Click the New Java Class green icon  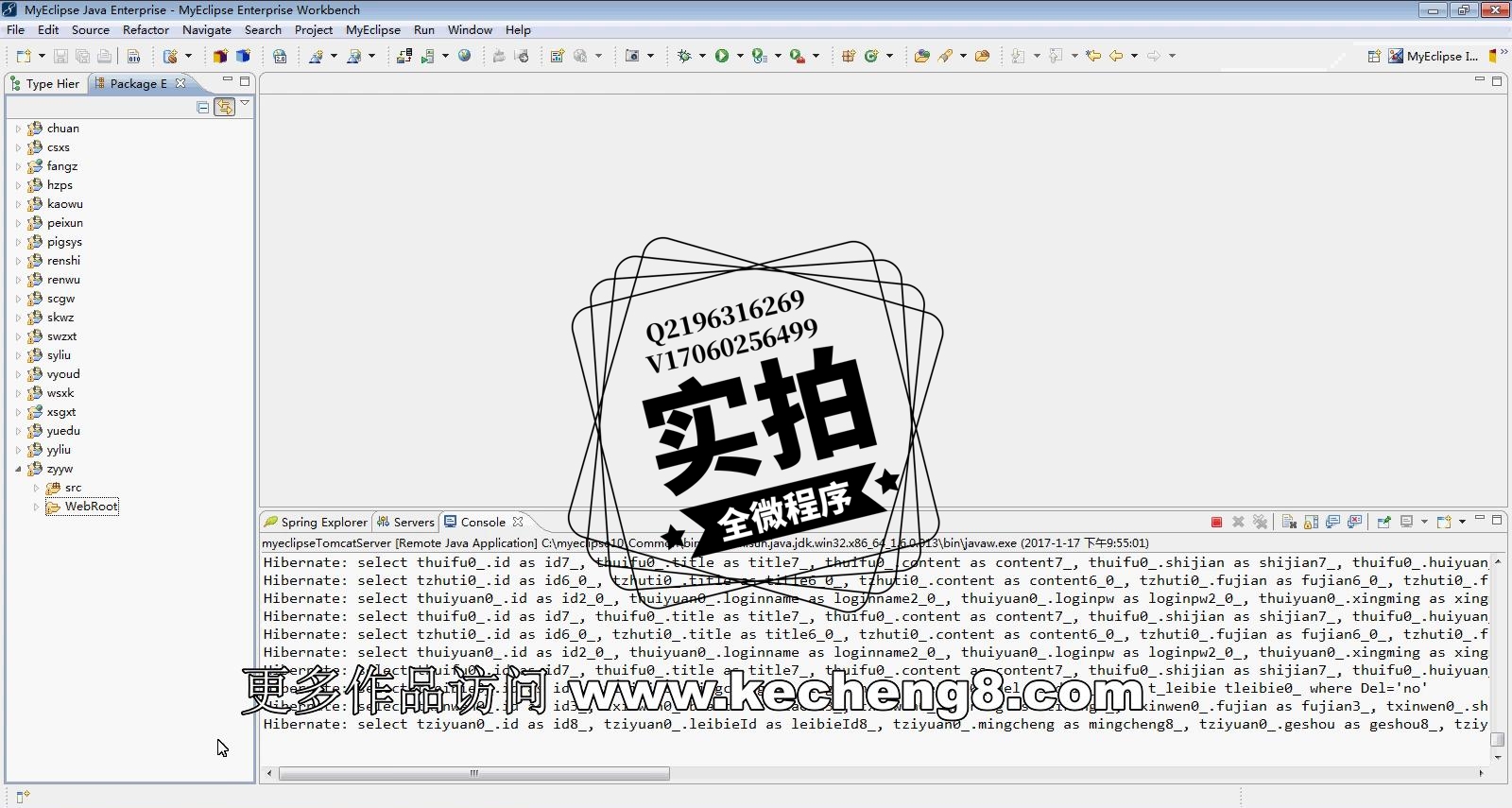(871, 56)
